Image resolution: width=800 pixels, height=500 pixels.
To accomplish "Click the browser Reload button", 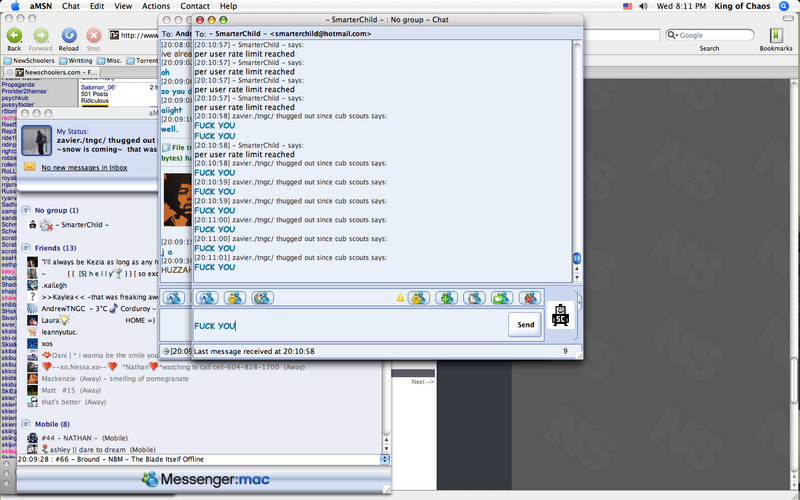I will tap(68, 39).
